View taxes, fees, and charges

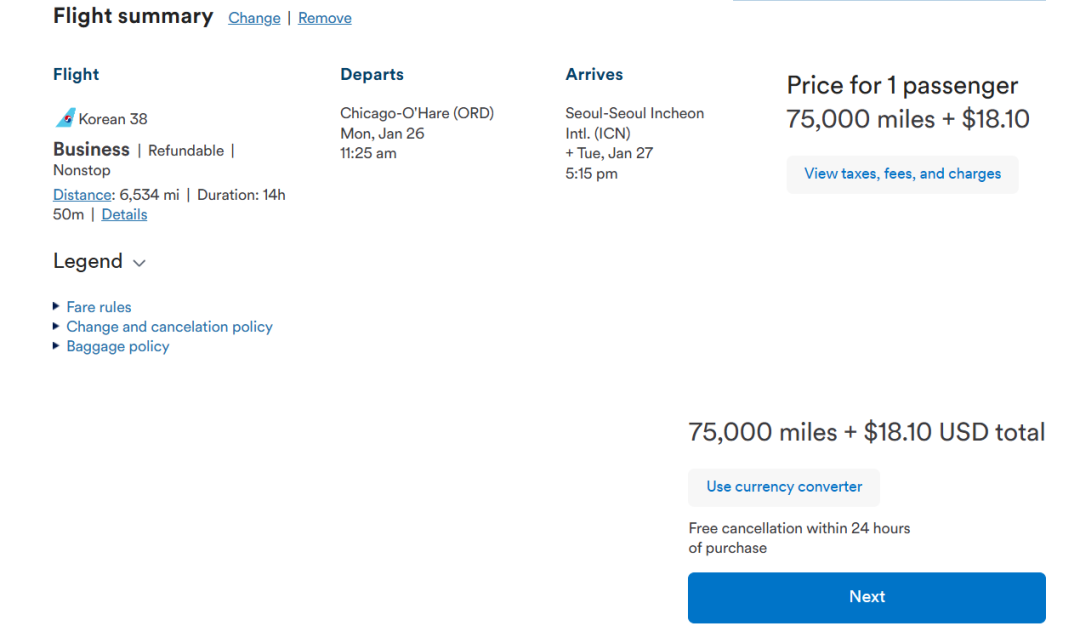click(x=902, y=174)
